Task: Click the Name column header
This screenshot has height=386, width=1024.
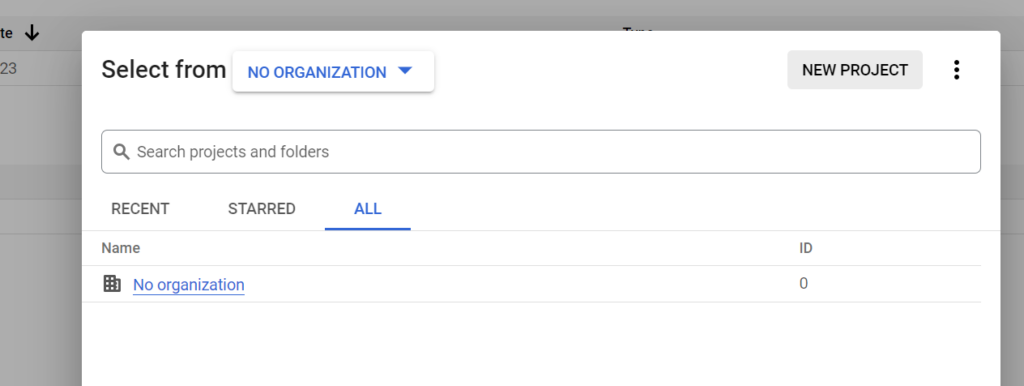Action: [x=121, y=248]
